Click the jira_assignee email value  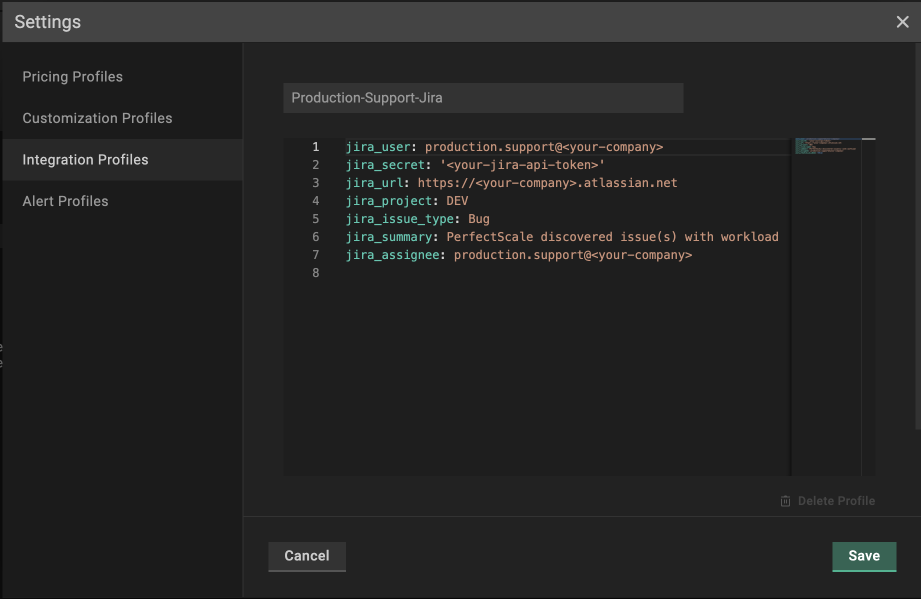point(572,255)
